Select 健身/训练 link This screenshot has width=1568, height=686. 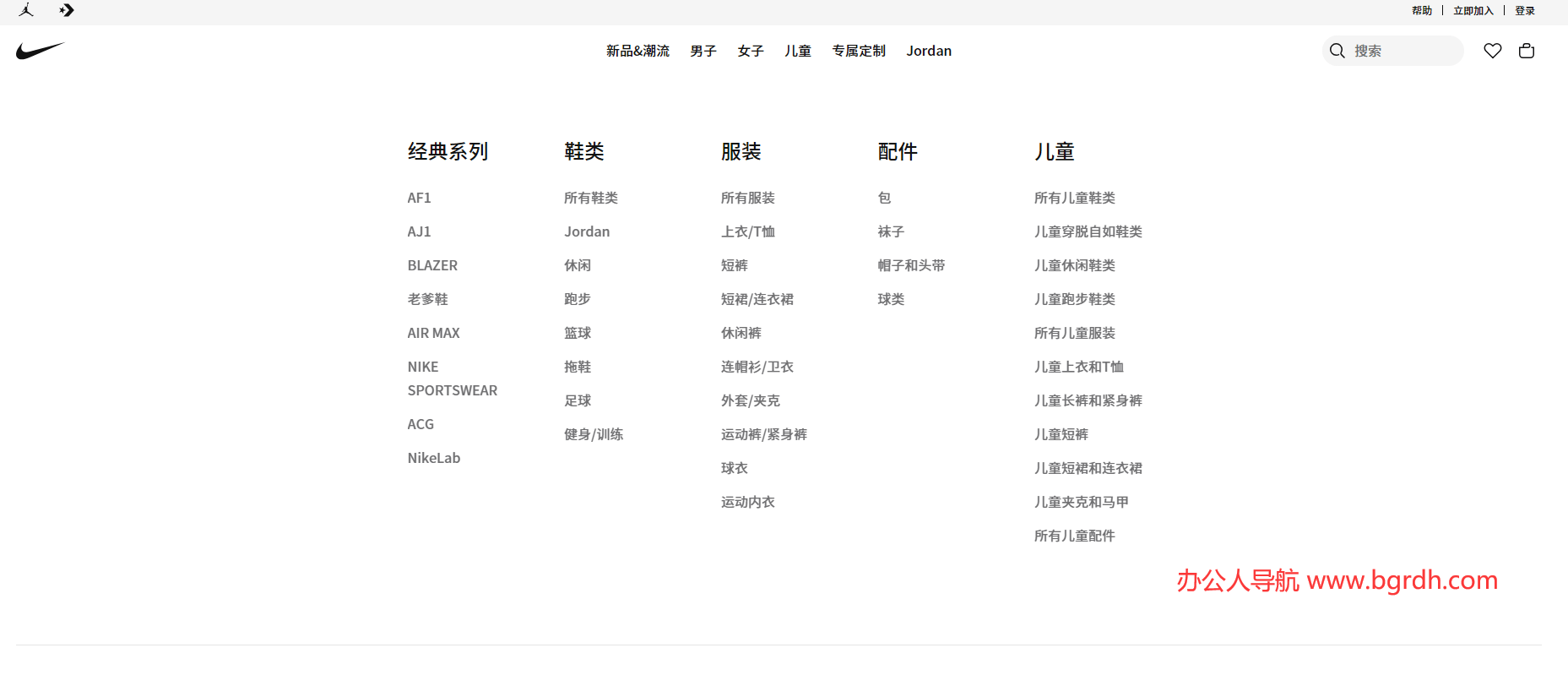(594, 434)
